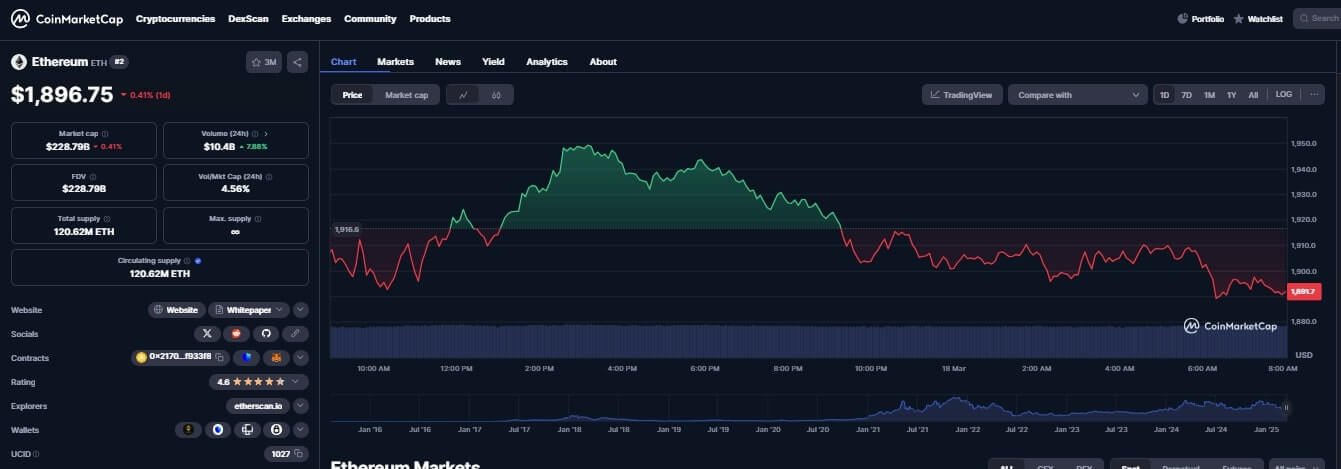
Task: Set chart range to All
Action: click(1253, 95)
